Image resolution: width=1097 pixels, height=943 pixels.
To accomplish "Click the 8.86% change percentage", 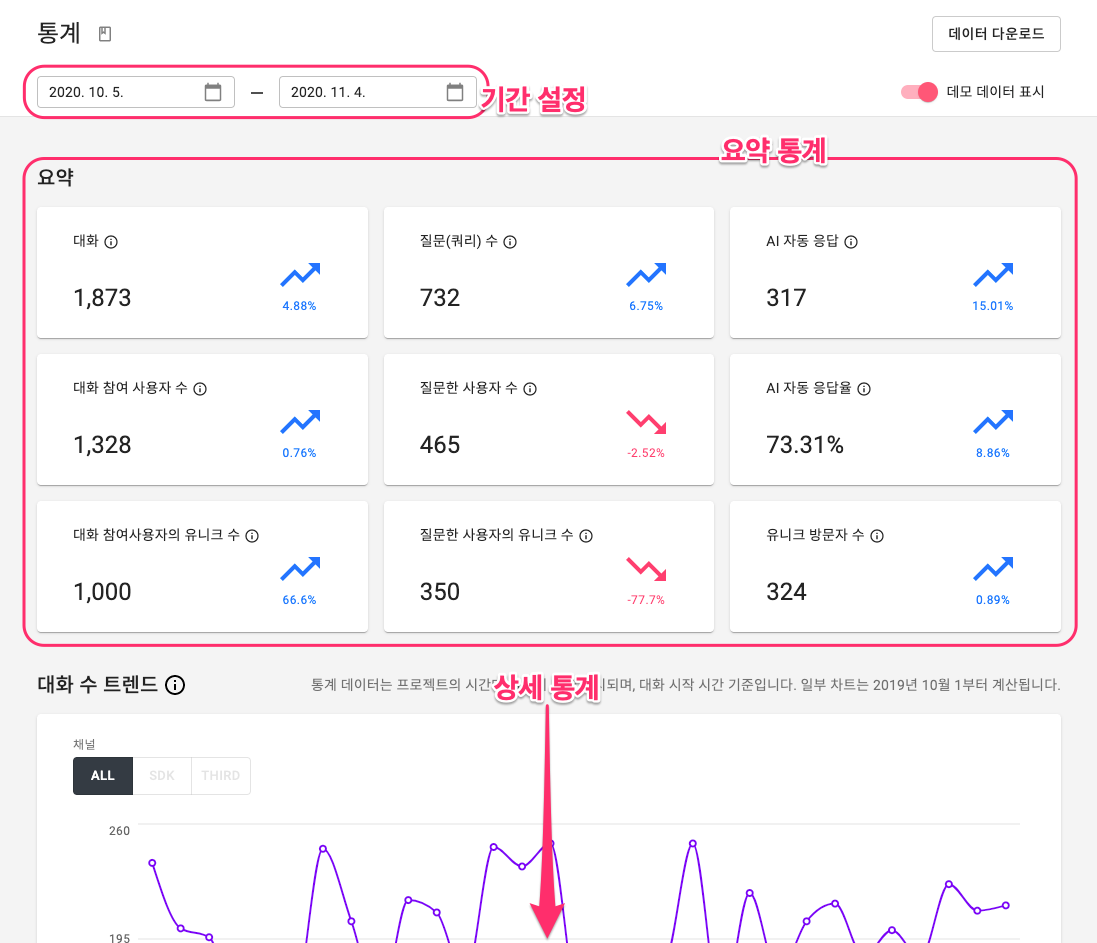I will (993, 453).
